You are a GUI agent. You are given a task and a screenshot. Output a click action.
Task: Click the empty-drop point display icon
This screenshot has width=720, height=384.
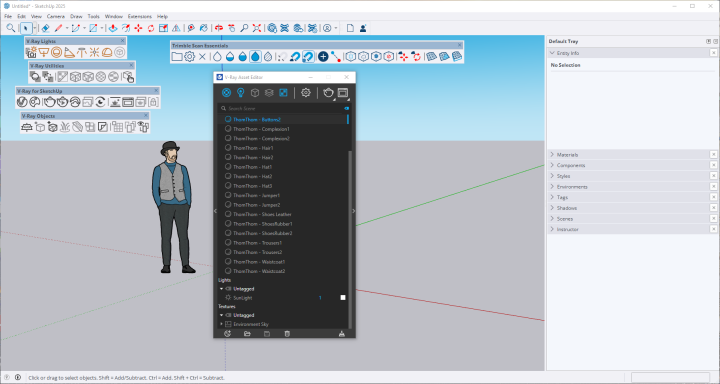pos(217,56)
